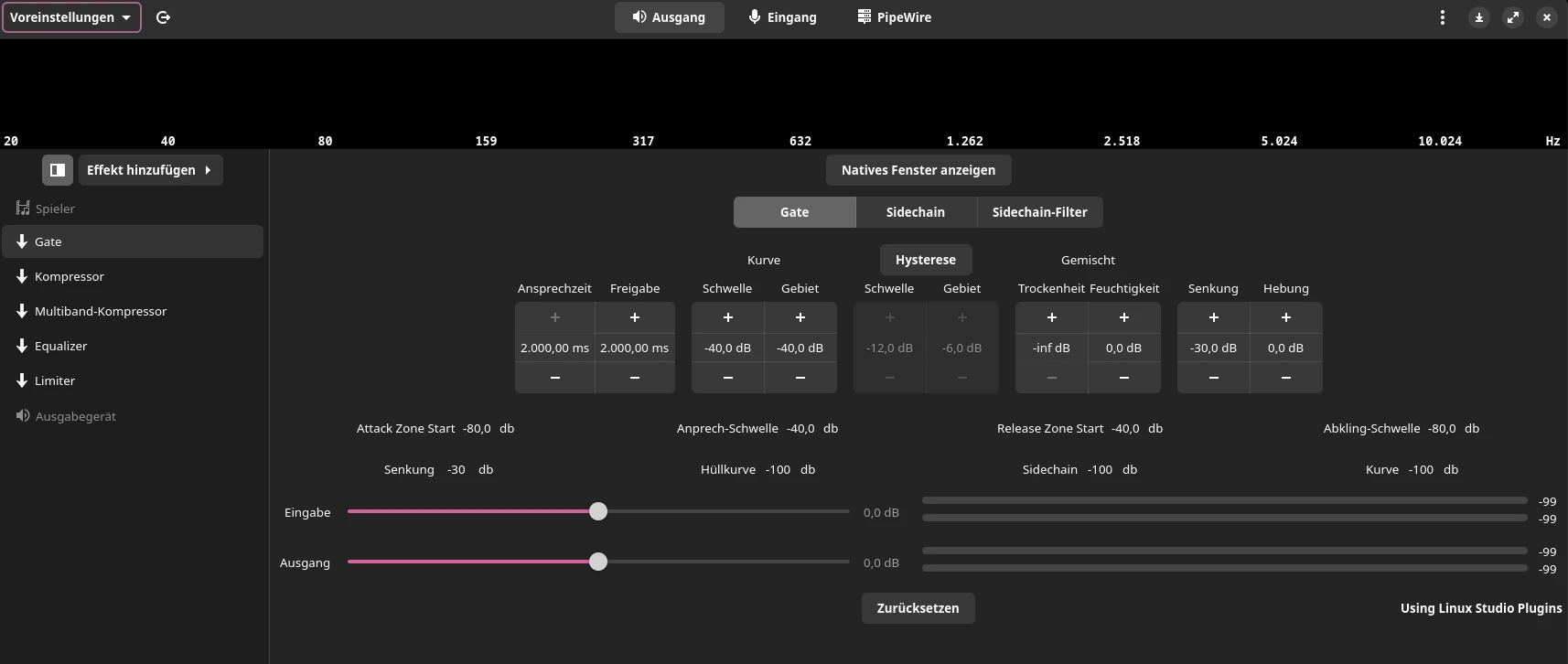Click the Freigabe value field
Viewport: 1568px width, 664px height.
click(635, 348)
